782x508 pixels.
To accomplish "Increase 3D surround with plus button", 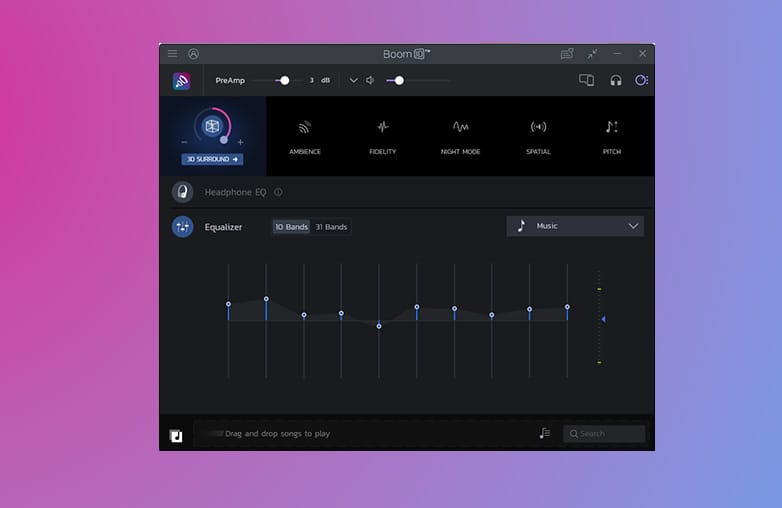I will 240,142.
